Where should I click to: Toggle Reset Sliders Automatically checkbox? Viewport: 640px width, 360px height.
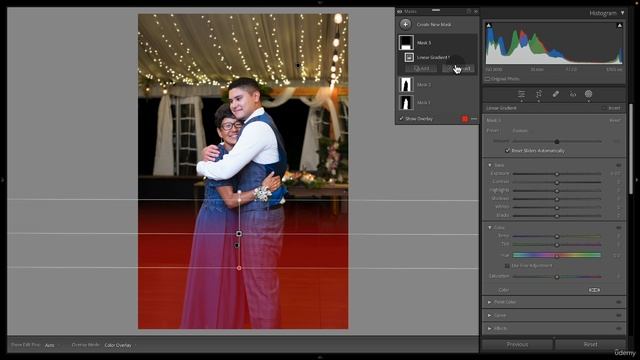click(x=507, y=151)
